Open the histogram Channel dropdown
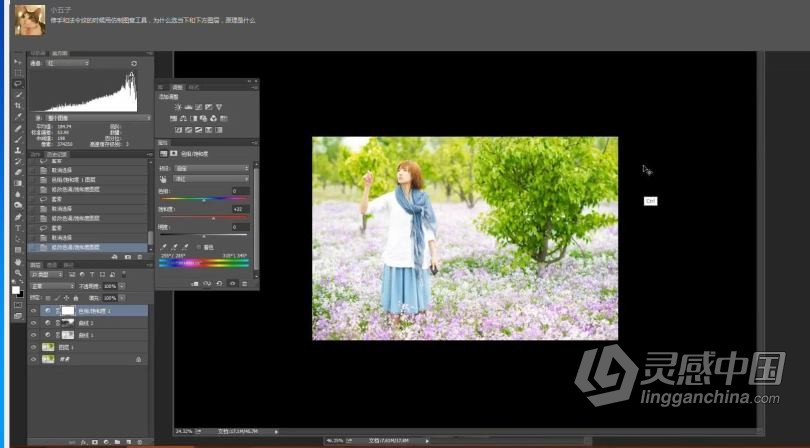 click(x=68, y=63)
